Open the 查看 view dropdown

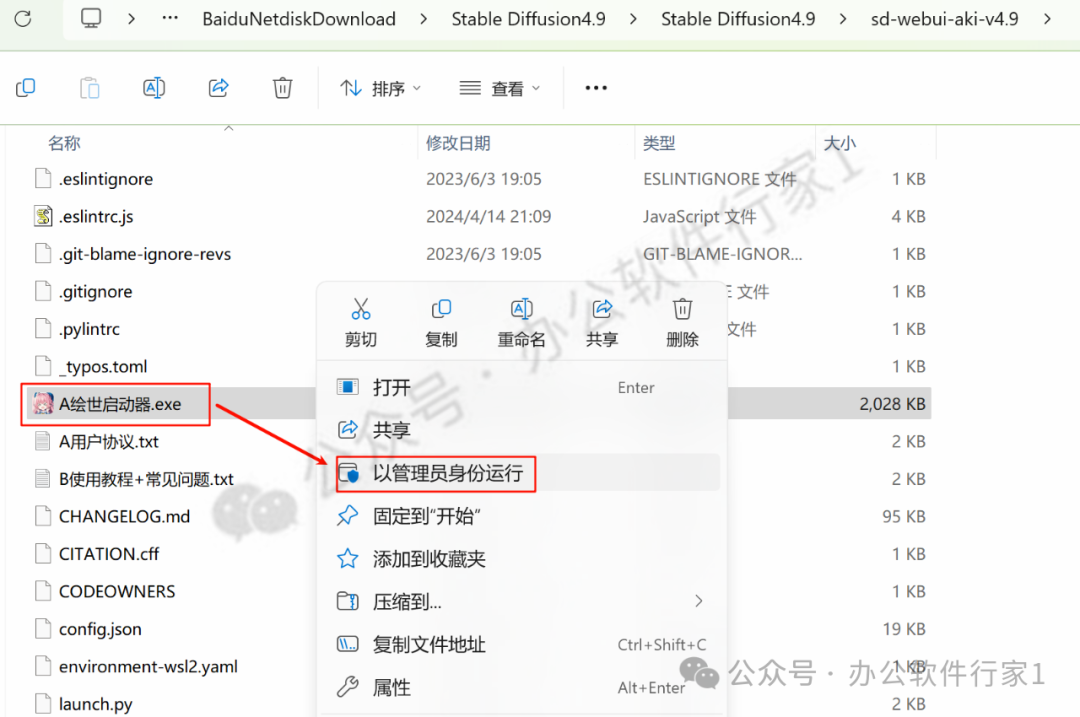pyautogui.click(x=500, y=87)
